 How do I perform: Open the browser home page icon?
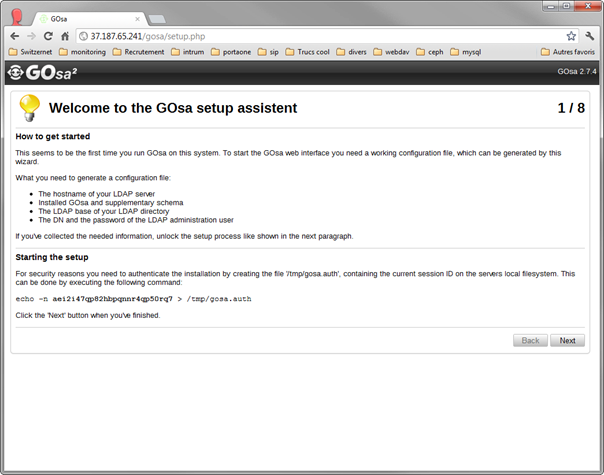click(65, 36)
